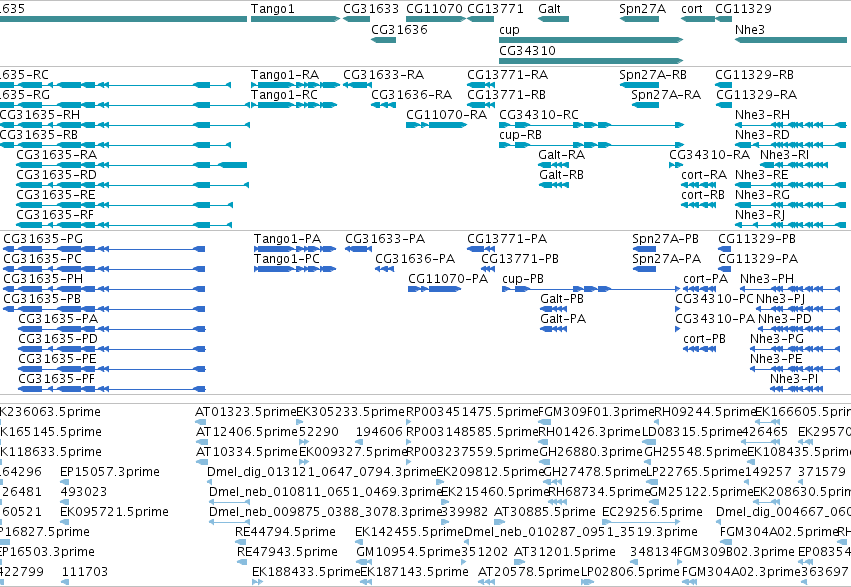Click the CG11070-RA transcript glyph

pos(436,125)
